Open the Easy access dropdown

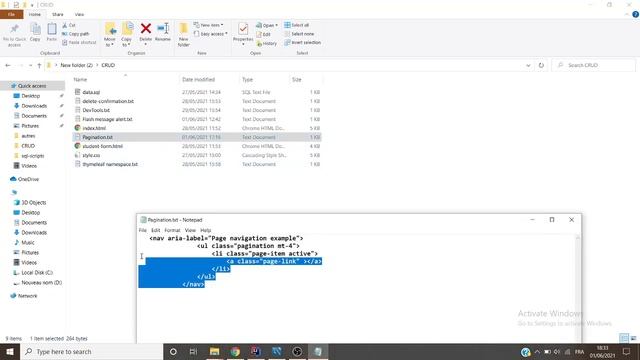click(x=210, y=34)
